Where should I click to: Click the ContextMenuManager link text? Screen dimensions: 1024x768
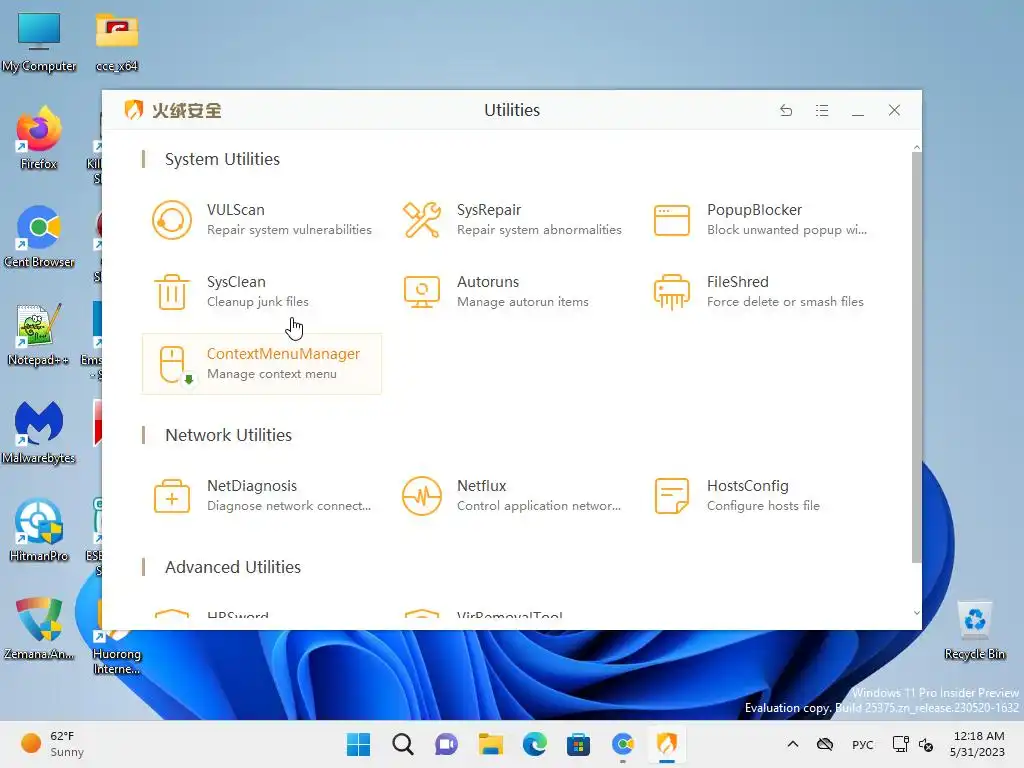pos(283,354)
